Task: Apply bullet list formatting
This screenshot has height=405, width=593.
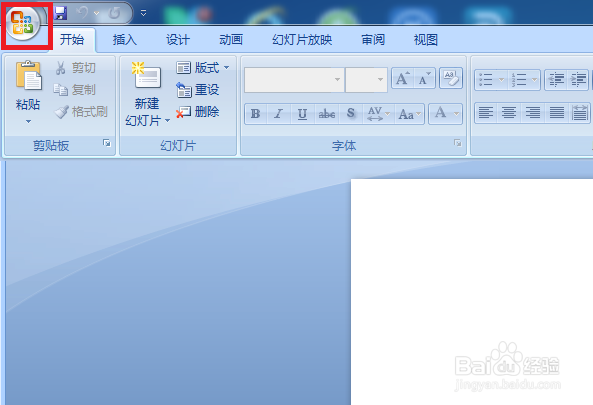Action: click(486, 80)
